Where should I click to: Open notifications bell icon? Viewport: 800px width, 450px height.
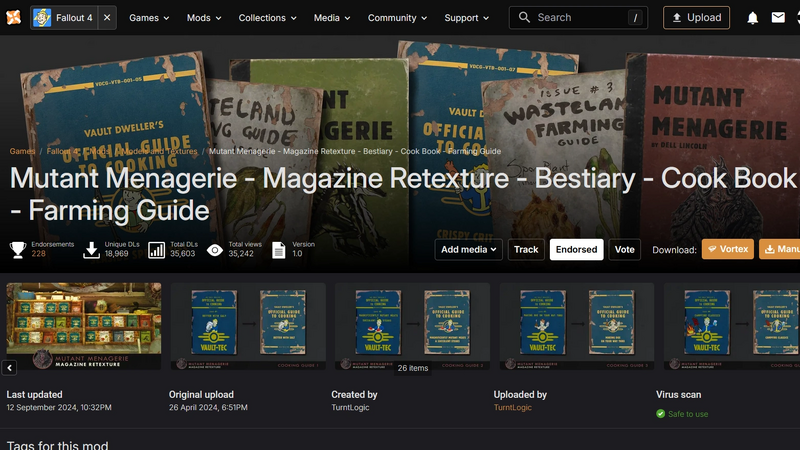(752, 18)
